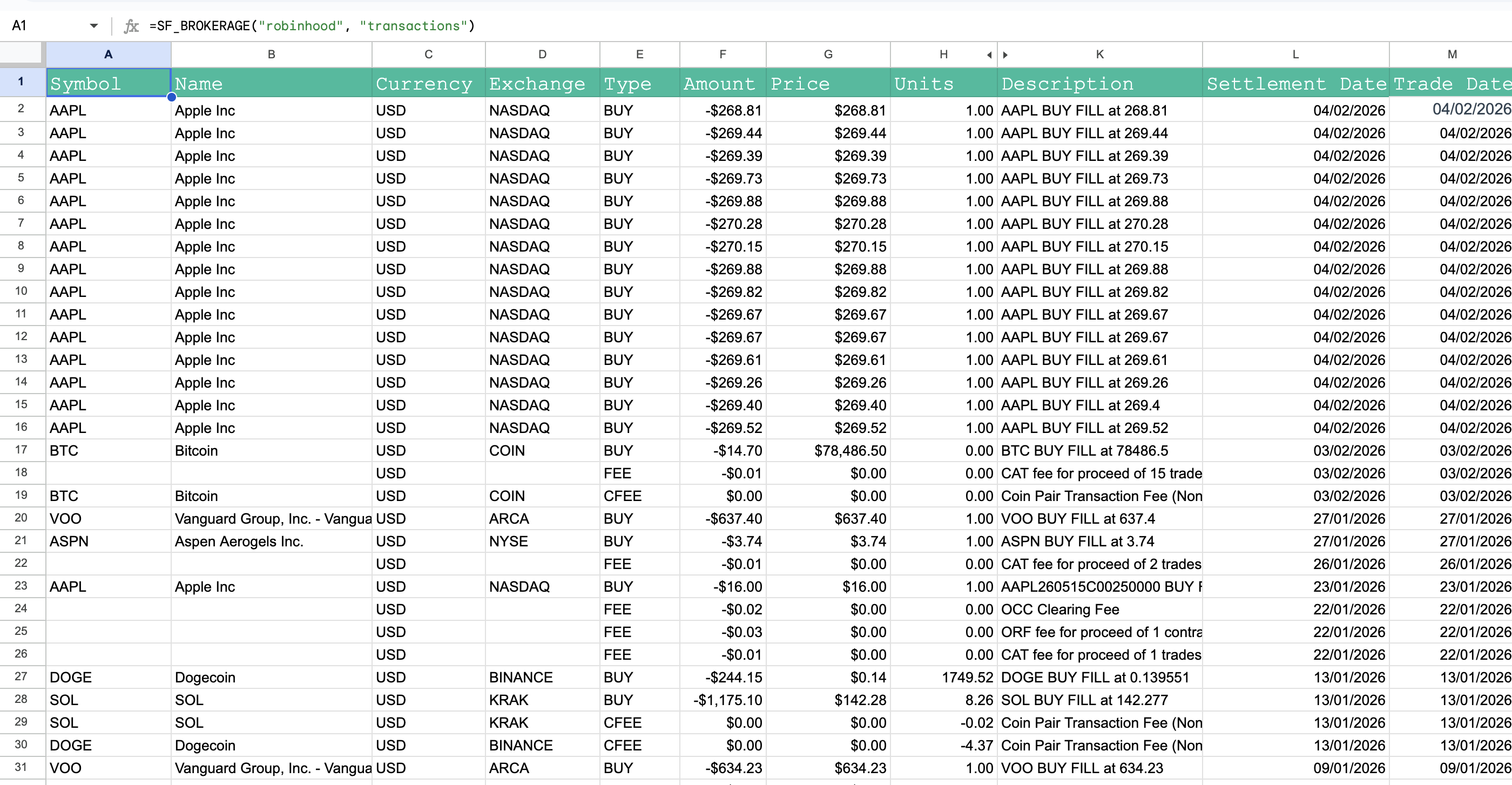Image resolution: width=1512 pixels, height=785 pixels.
Task: Click 'AAPL260515C00250000 BUY' description cell
Action: tap(1100, 587)
